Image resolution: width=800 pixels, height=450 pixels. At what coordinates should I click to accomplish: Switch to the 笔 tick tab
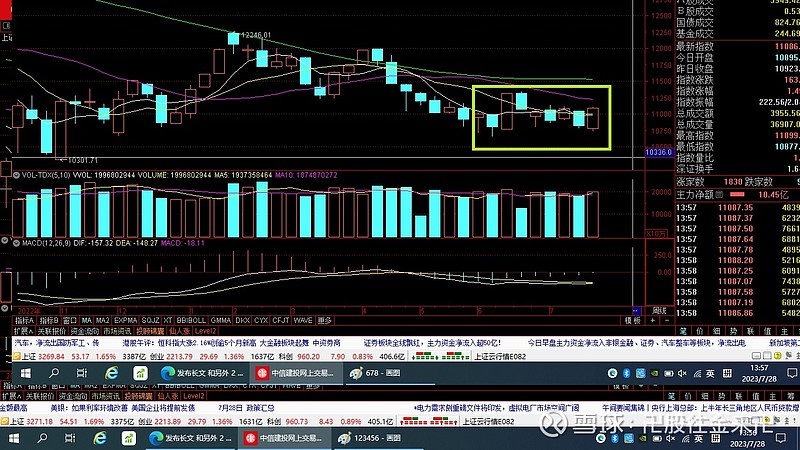pos(683,331)
